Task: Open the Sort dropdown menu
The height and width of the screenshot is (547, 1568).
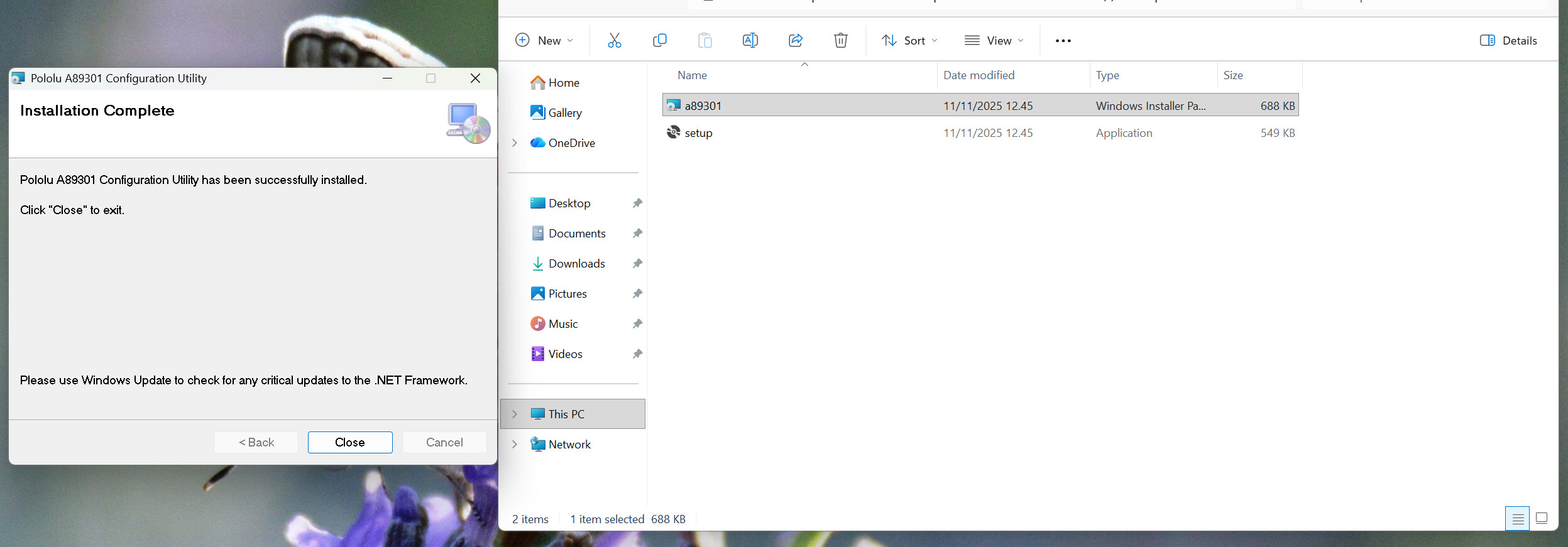Action: (x=909, y=41)
